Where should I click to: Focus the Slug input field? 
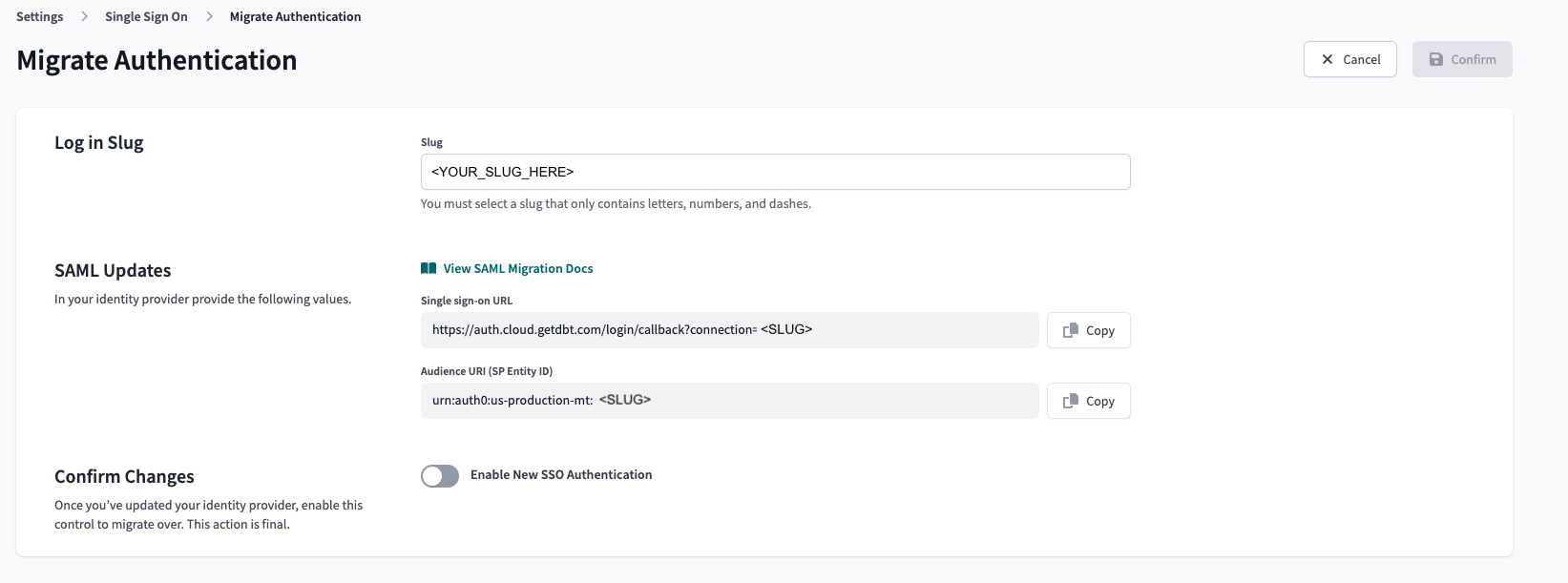coord(775,172)
